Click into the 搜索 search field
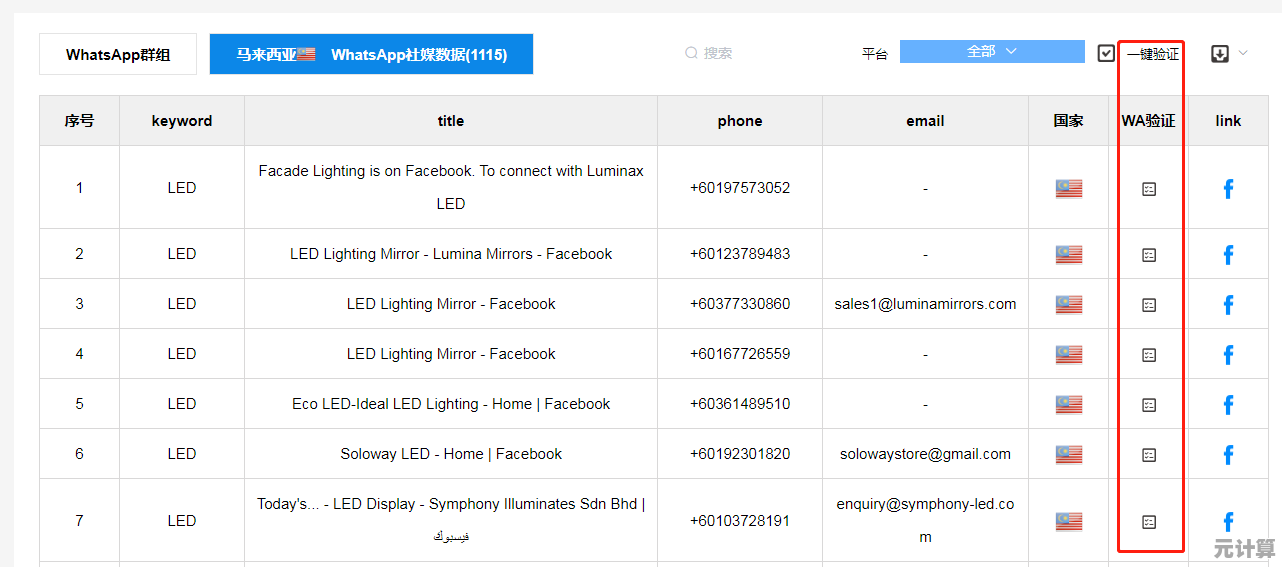 coord(740,53)
